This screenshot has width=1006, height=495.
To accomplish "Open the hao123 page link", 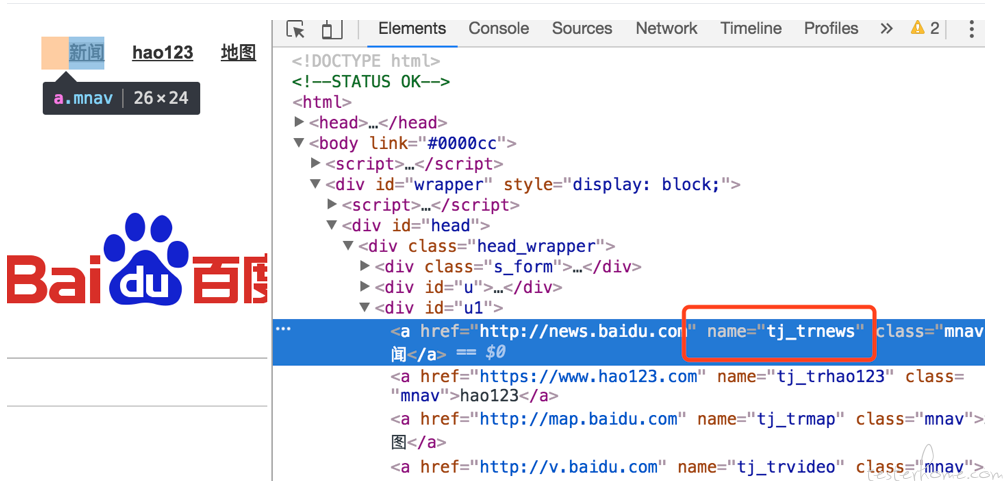I will (x=162, y=53).
